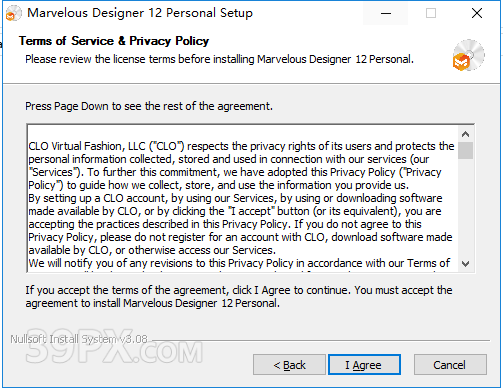Click the Marvelous Designer 12 Personal Setup title

(x=140, y=13)
